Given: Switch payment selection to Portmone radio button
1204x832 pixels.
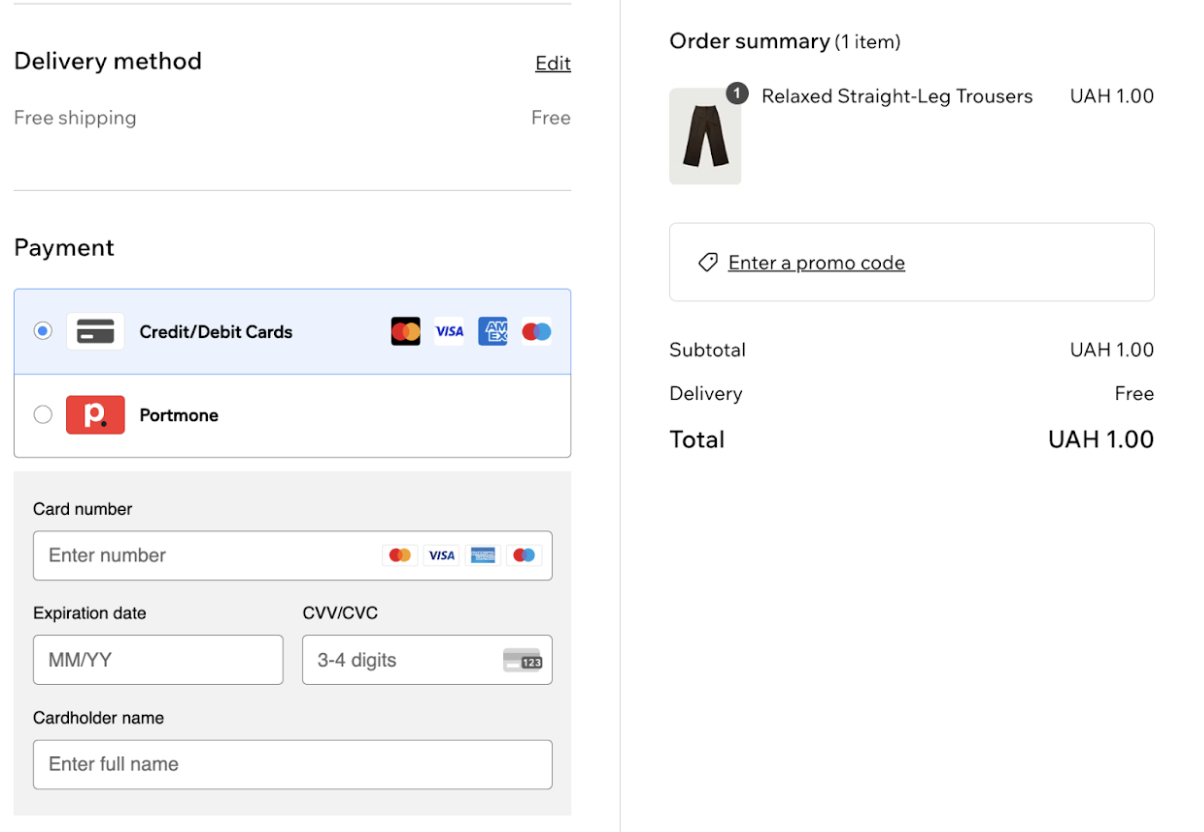Looking at the screenshot, I should tap(42, 414).
